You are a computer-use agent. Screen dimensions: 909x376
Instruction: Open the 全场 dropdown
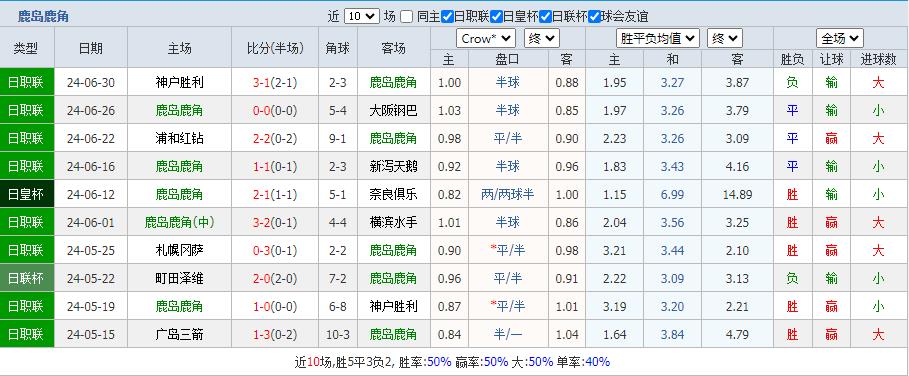tap(840, 39)
